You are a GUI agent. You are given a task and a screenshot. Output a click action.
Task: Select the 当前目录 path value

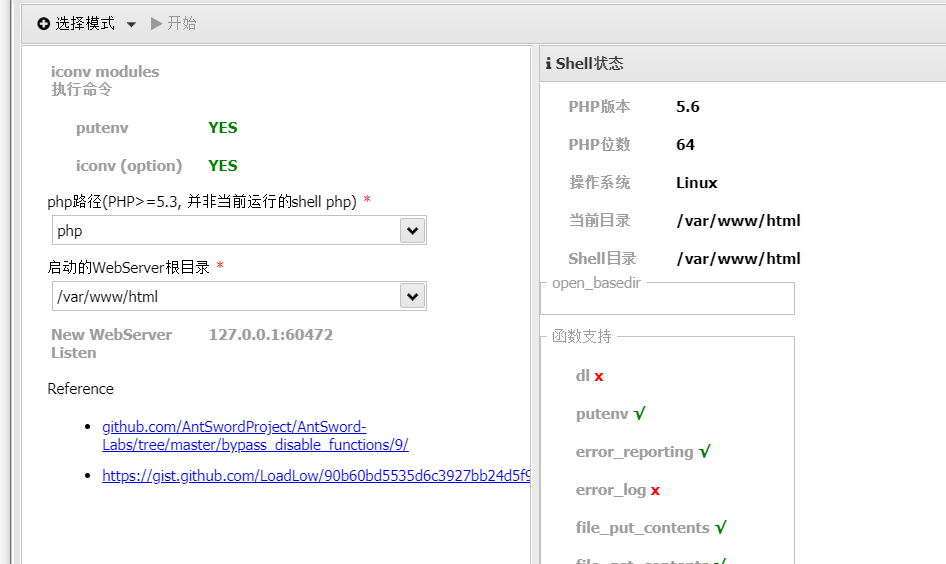point(738,221)
